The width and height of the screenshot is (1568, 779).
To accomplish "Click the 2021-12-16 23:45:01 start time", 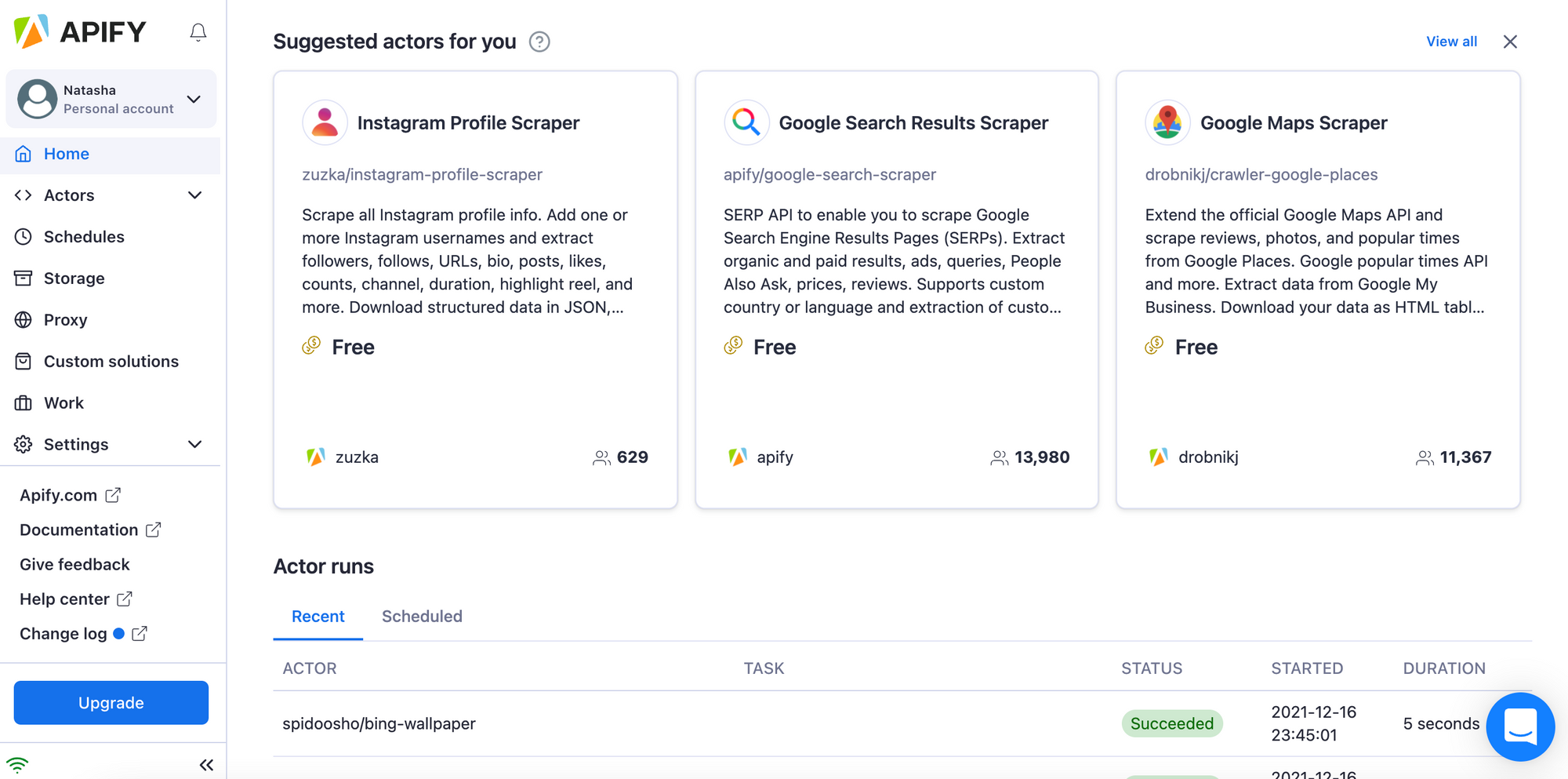I will [x=1313, y=723].
